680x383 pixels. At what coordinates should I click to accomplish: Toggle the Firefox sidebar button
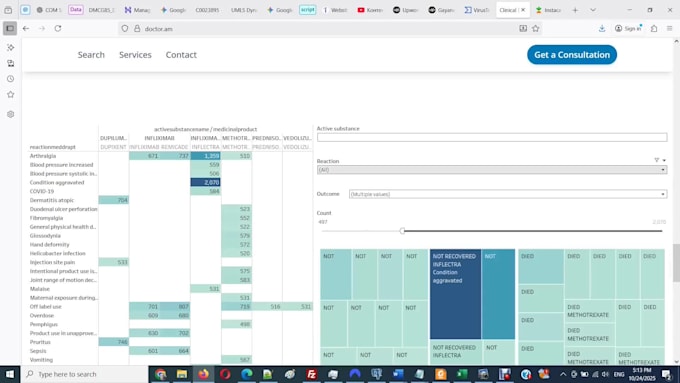click(x=10, y=29)
